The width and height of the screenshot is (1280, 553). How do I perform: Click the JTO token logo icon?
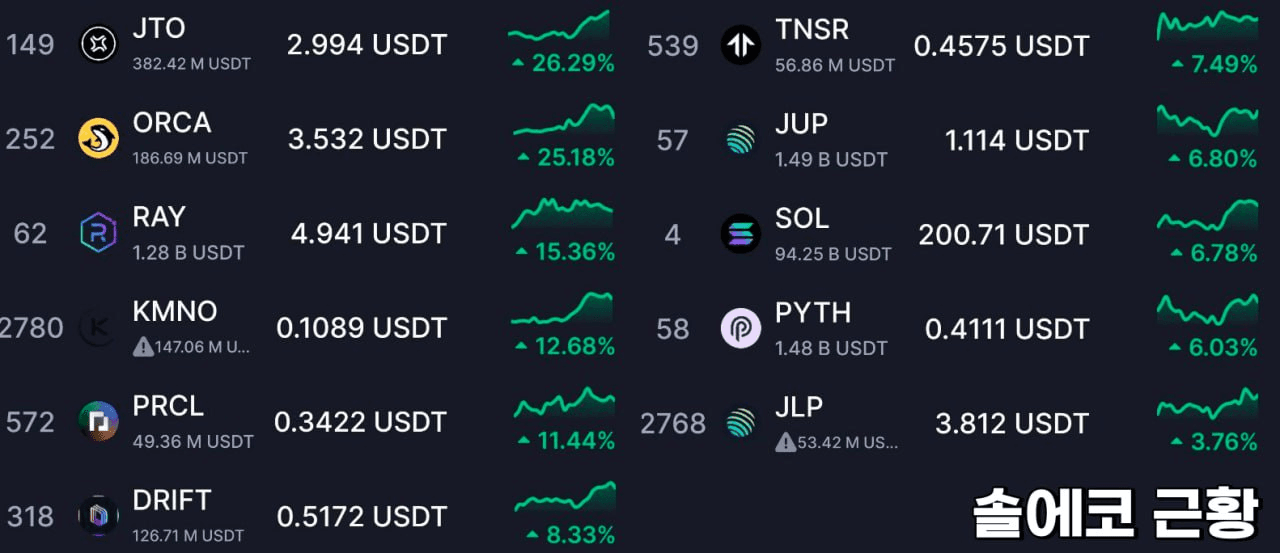(x=98, y=45)
